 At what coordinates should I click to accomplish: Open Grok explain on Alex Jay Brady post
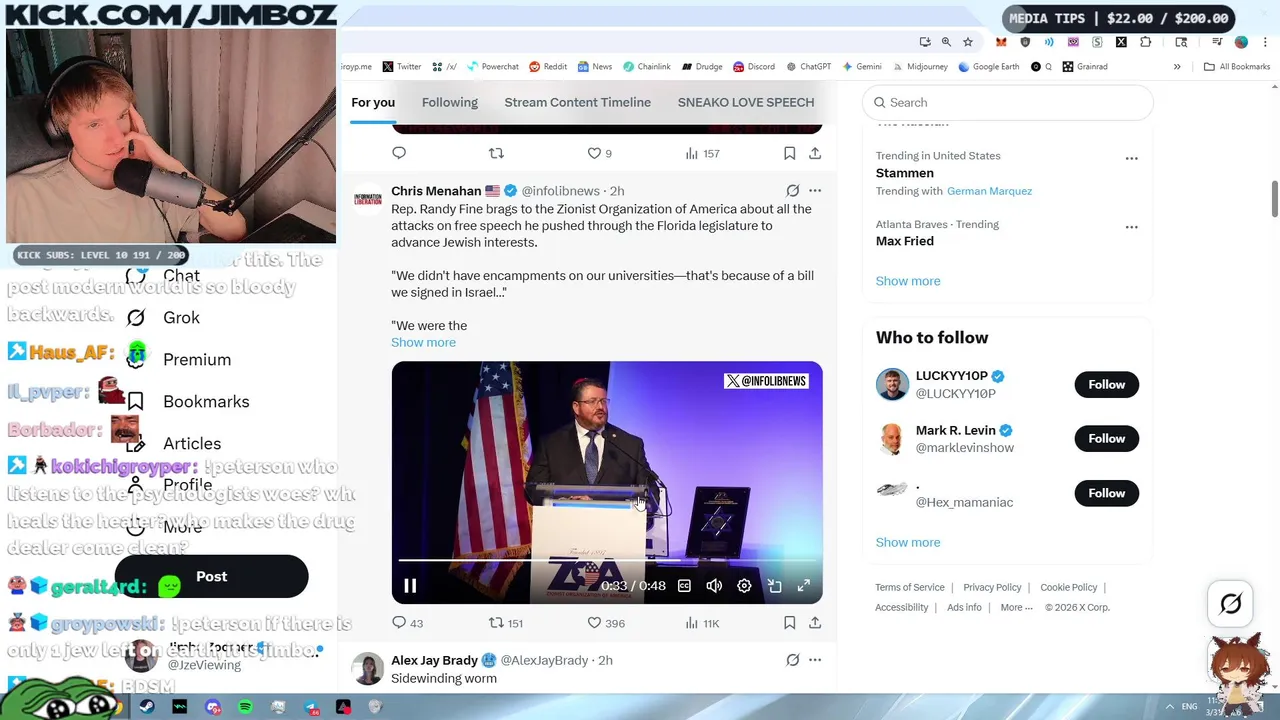tap(792, 660)
